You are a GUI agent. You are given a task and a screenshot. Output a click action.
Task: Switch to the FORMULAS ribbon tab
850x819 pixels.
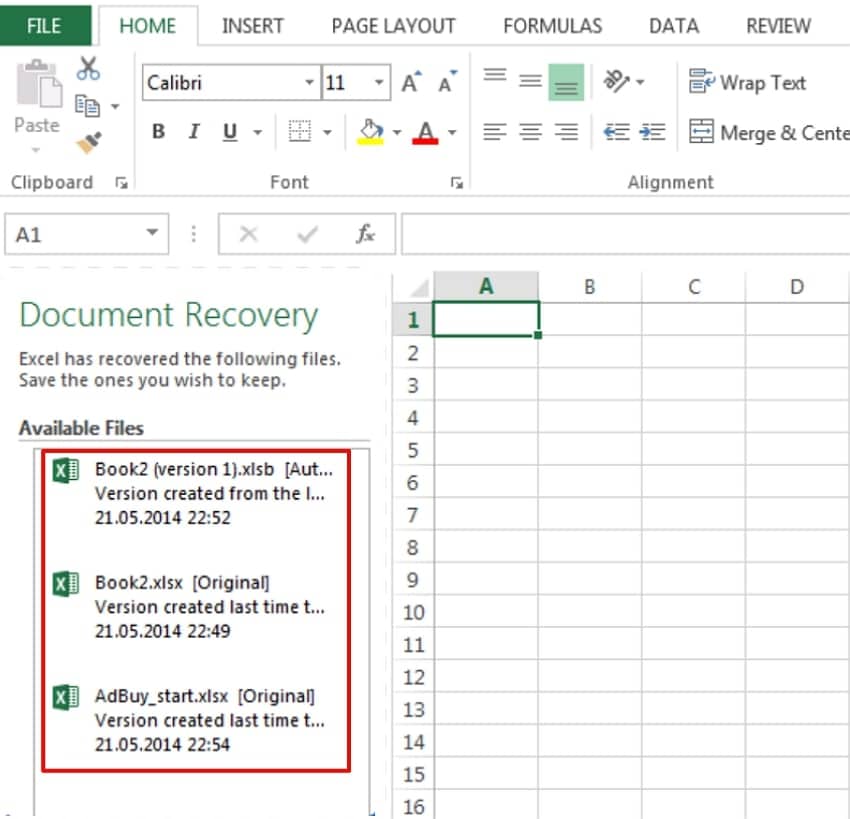tap(552, 26)
